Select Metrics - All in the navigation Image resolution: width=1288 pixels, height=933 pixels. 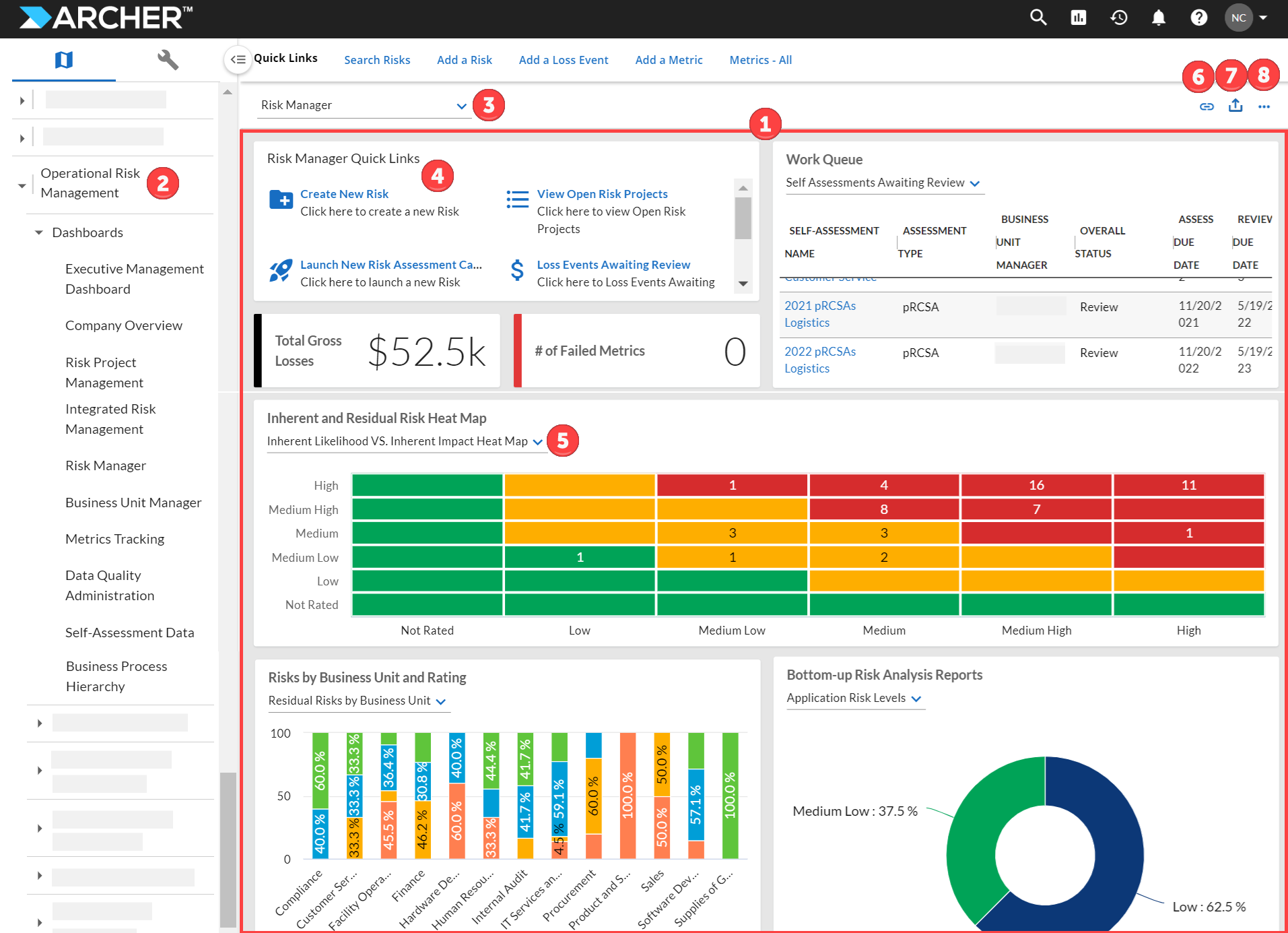click(760, 59)
